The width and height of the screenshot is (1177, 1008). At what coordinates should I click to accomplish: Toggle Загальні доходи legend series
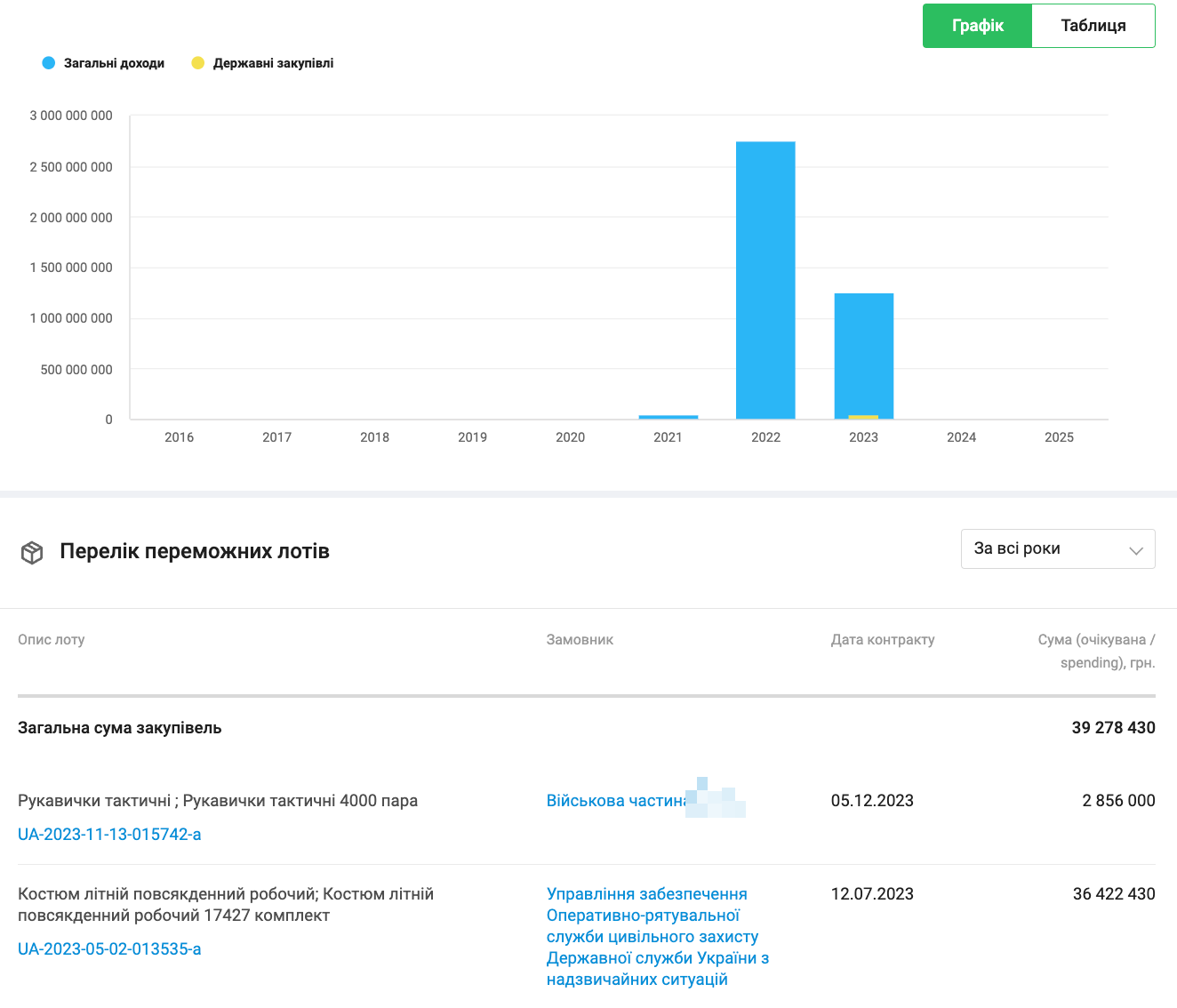tap(103, 63)
